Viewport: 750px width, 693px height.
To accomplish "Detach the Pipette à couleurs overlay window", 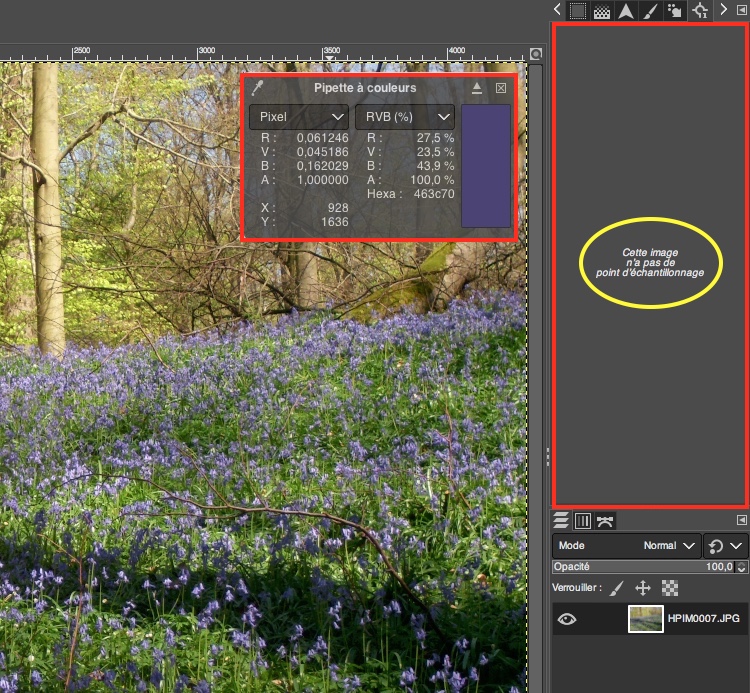I will coord(477,88).
